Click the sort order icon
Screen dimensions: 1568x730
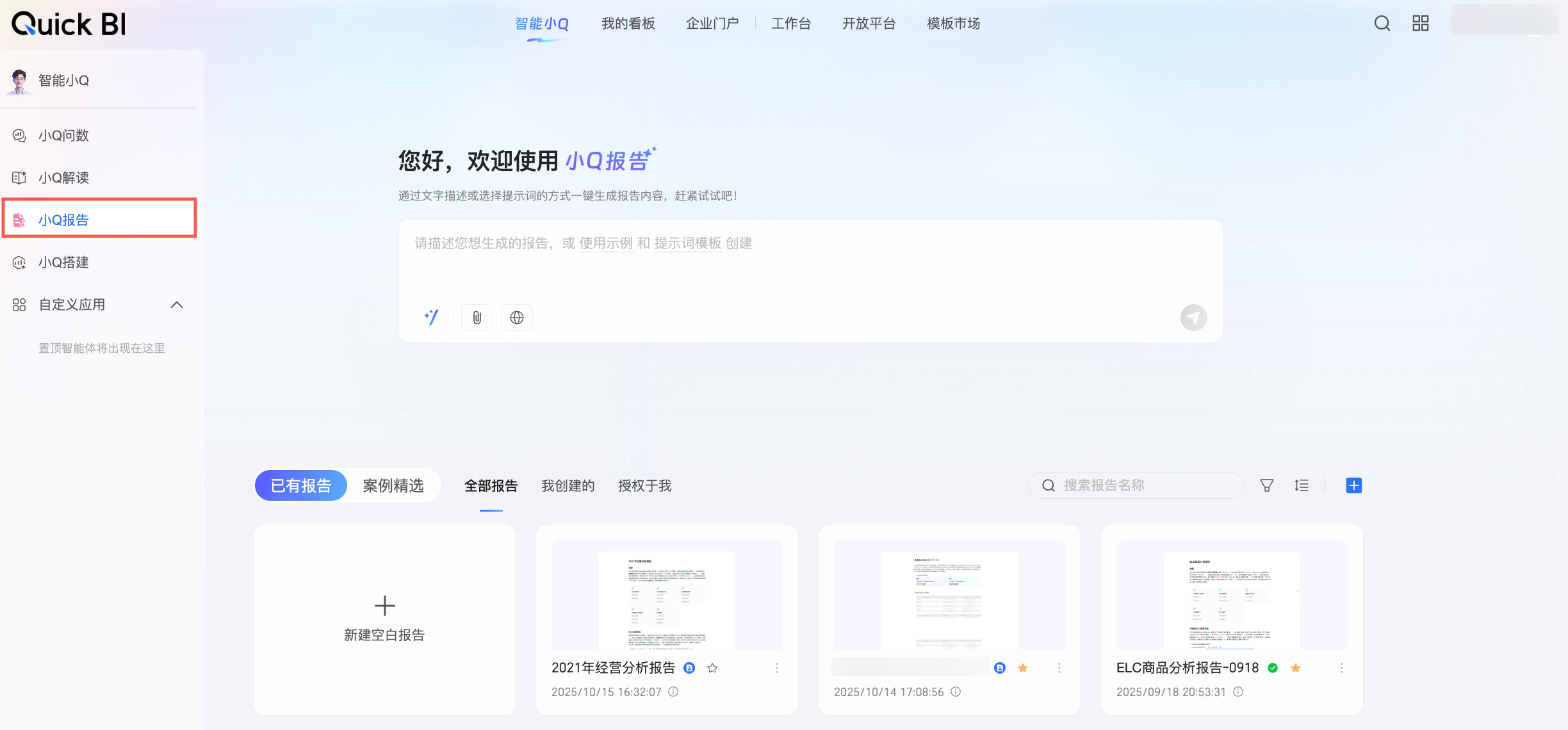[1301, 485]
